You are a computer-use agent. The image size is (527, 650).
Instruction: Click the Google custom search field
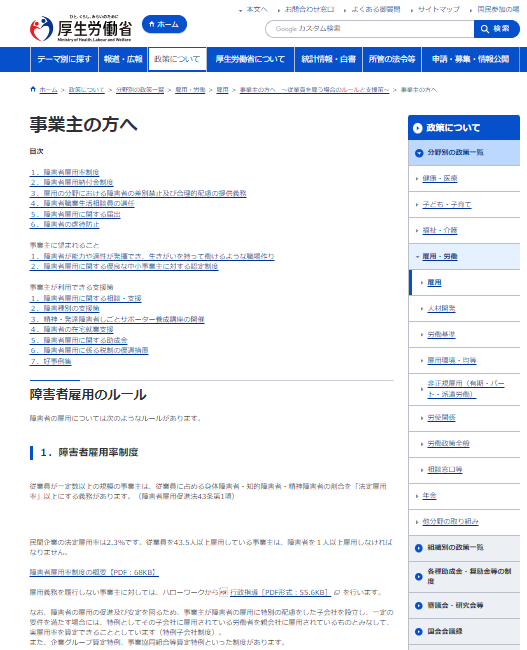369,29
